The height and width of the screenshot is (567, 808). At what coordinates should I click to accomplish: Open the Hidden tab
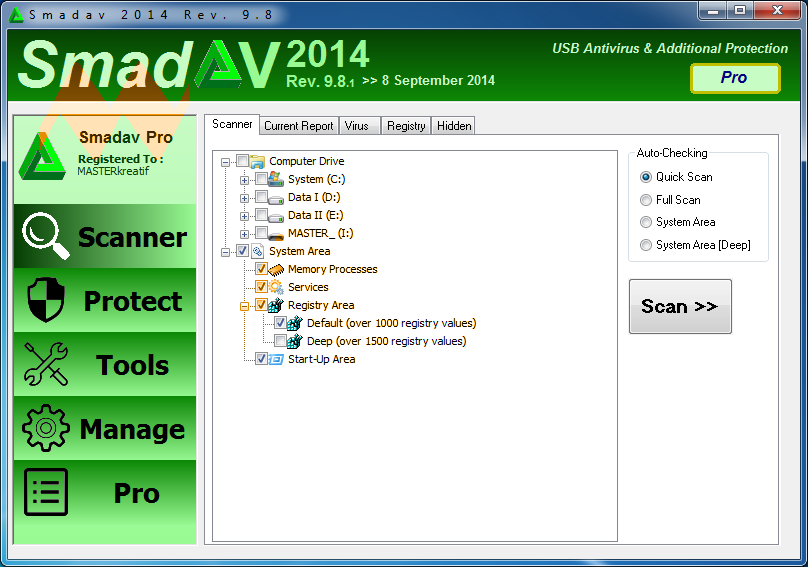click(x=453, y=126)
